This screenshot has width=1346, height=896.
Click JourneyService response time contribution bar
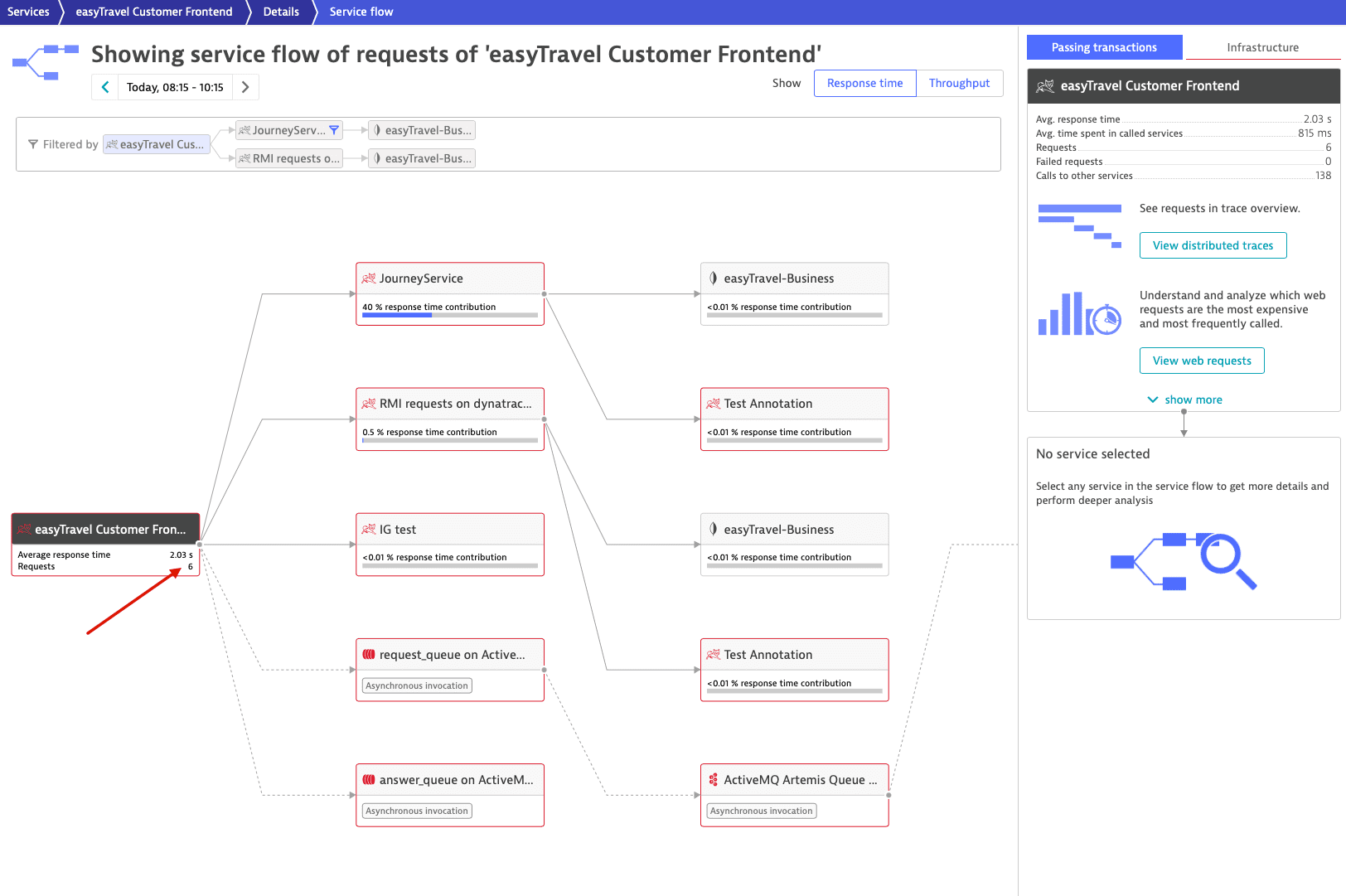450,315
